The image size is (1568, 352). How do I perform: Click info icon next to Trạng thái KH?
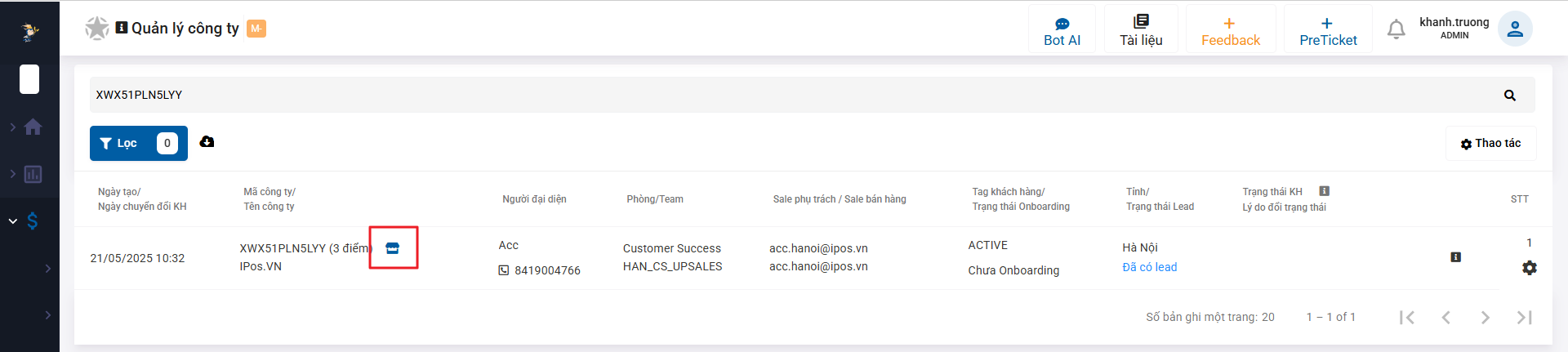[x=1325, y=191]
